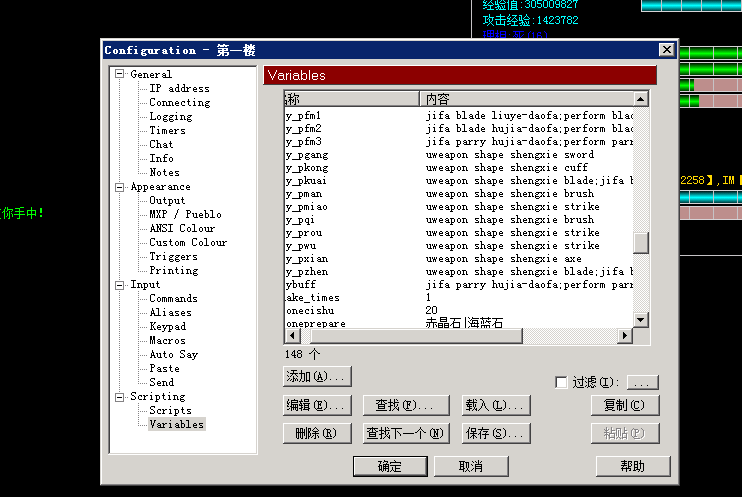Open MXP / Pueblo settings
Screen dimensions: 742x497
pyautogui.click(x=186, y=214)
